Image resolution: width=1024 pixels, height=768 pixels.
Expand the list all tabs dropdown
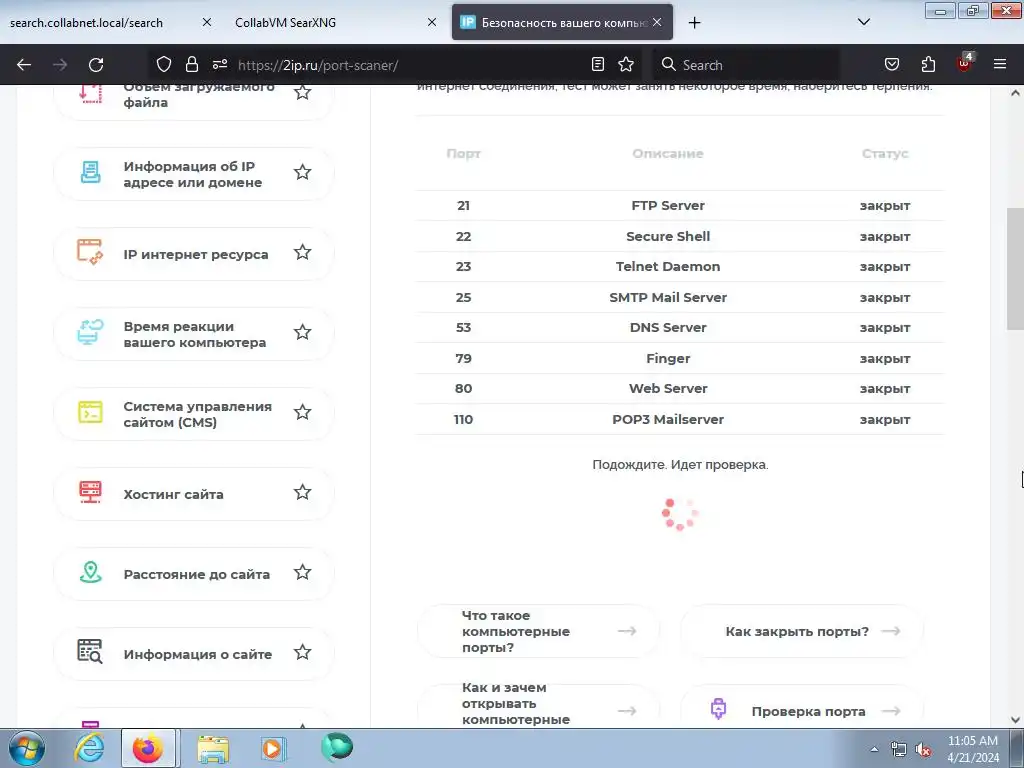[x=863, y=22]
